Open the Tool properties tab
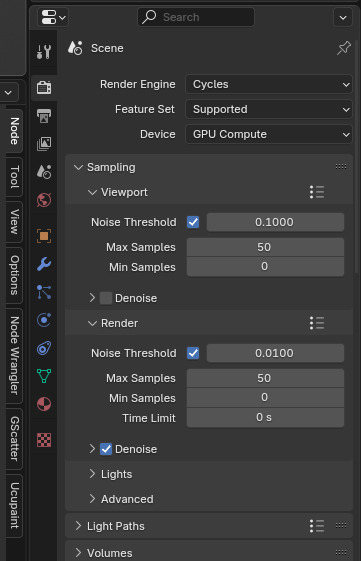The width and height of the screenshot is (361, 561). 44,53
